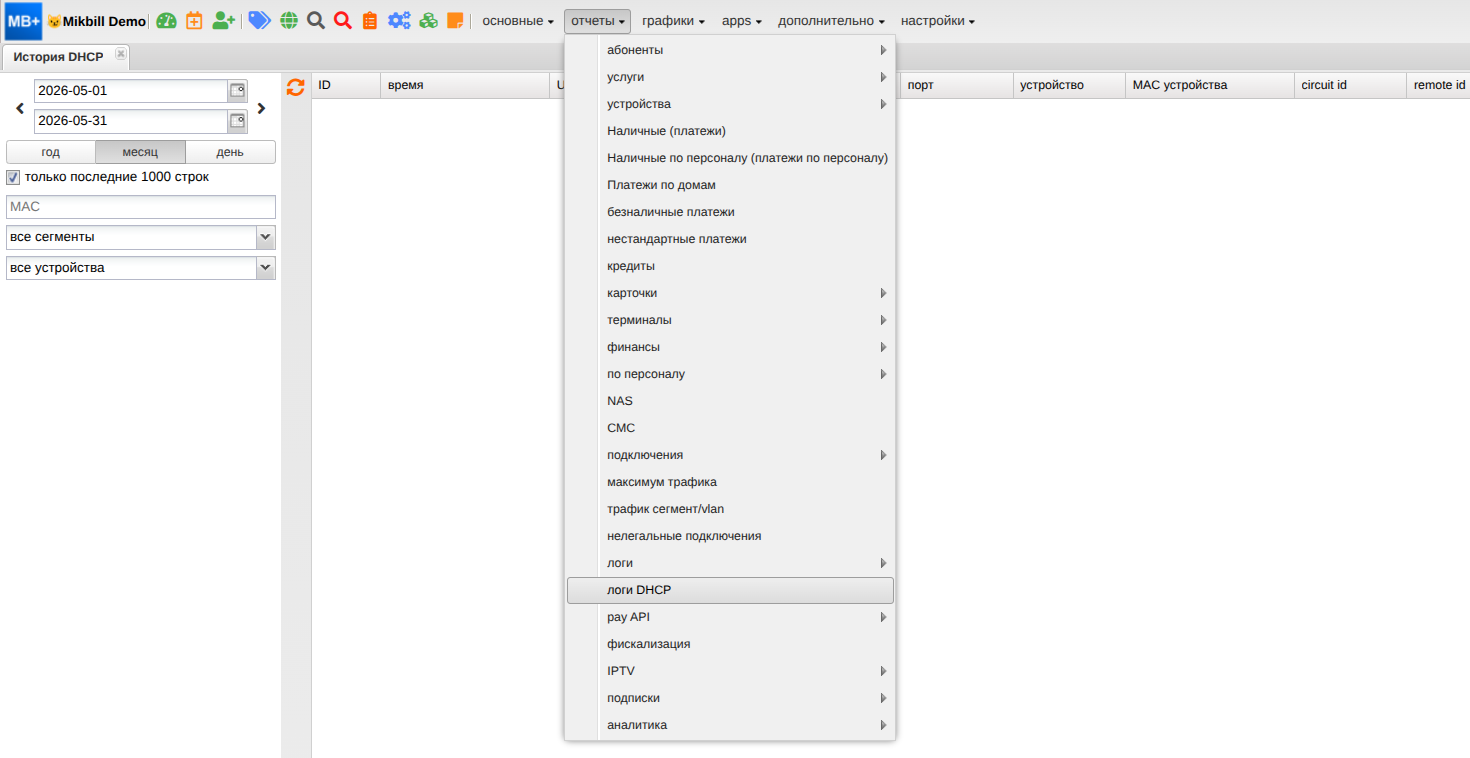Screen dimensions: 1470x758
Task: Select 'трафик сегмент/vlan' menu item
Action: 730,509
